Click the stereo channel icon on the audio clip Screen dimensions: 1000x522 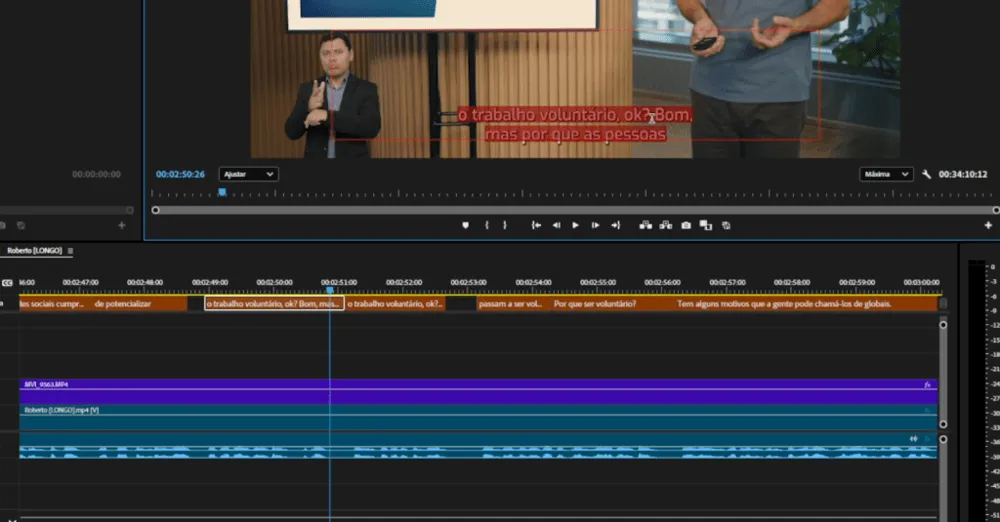click(913, 438)
